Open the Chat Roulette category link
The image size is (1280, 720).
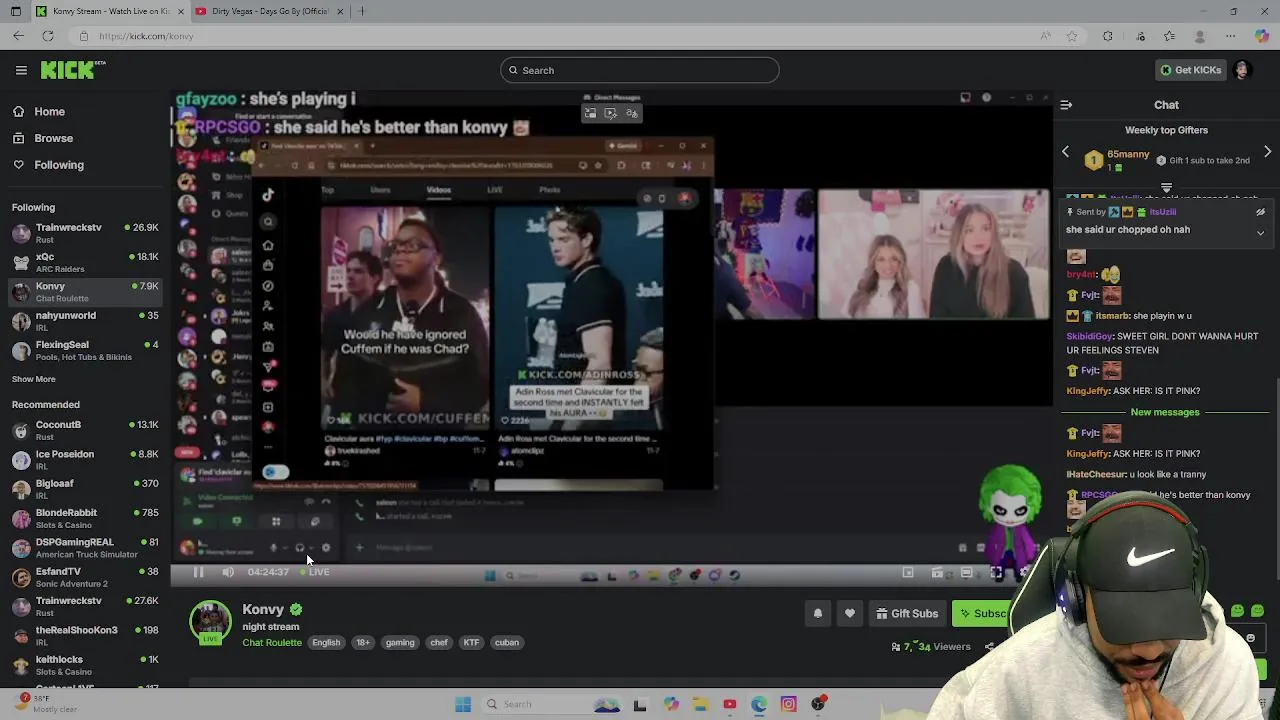pos(272,643)
